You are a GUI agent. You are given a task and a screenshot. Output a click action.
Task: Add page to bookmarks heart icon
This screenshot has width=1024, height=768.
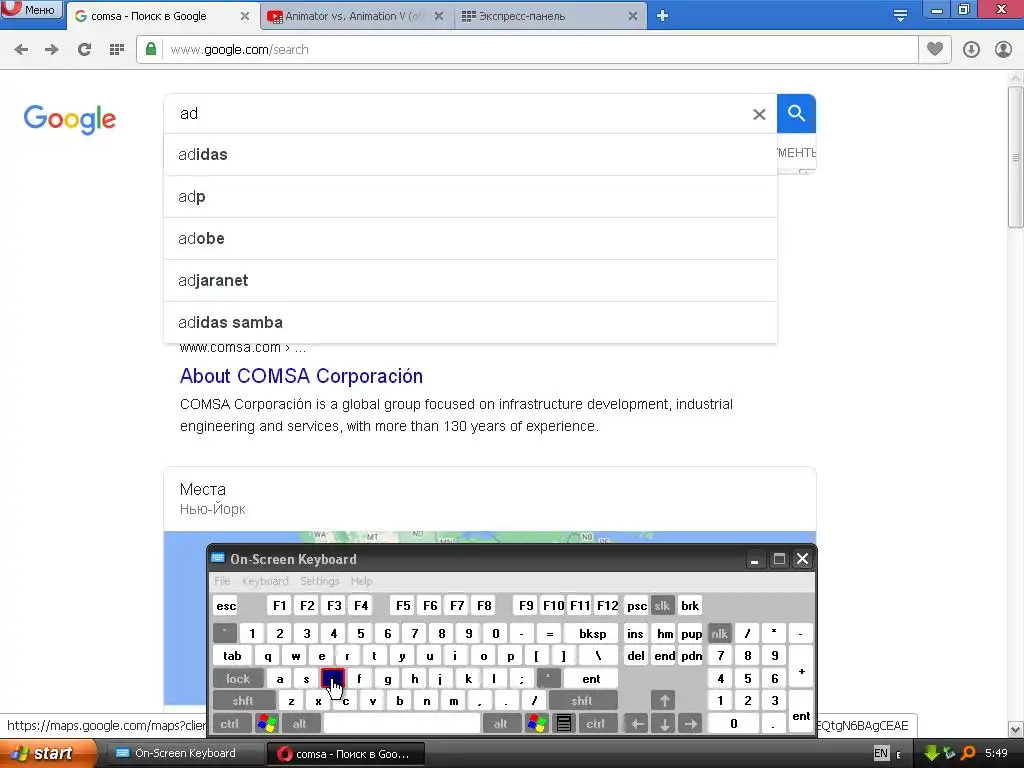coord(935,49)
